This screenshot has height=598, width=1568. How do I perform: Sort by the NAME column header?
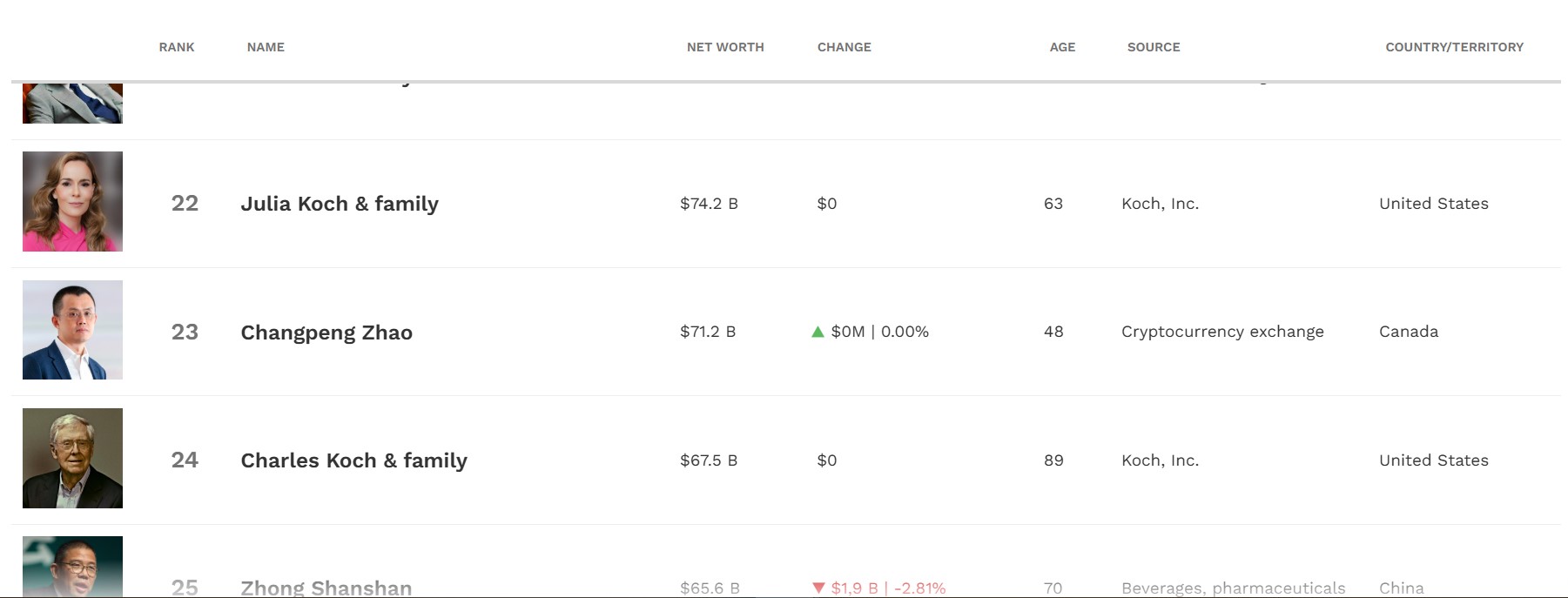pyautogui.click(x=266, y=47)
